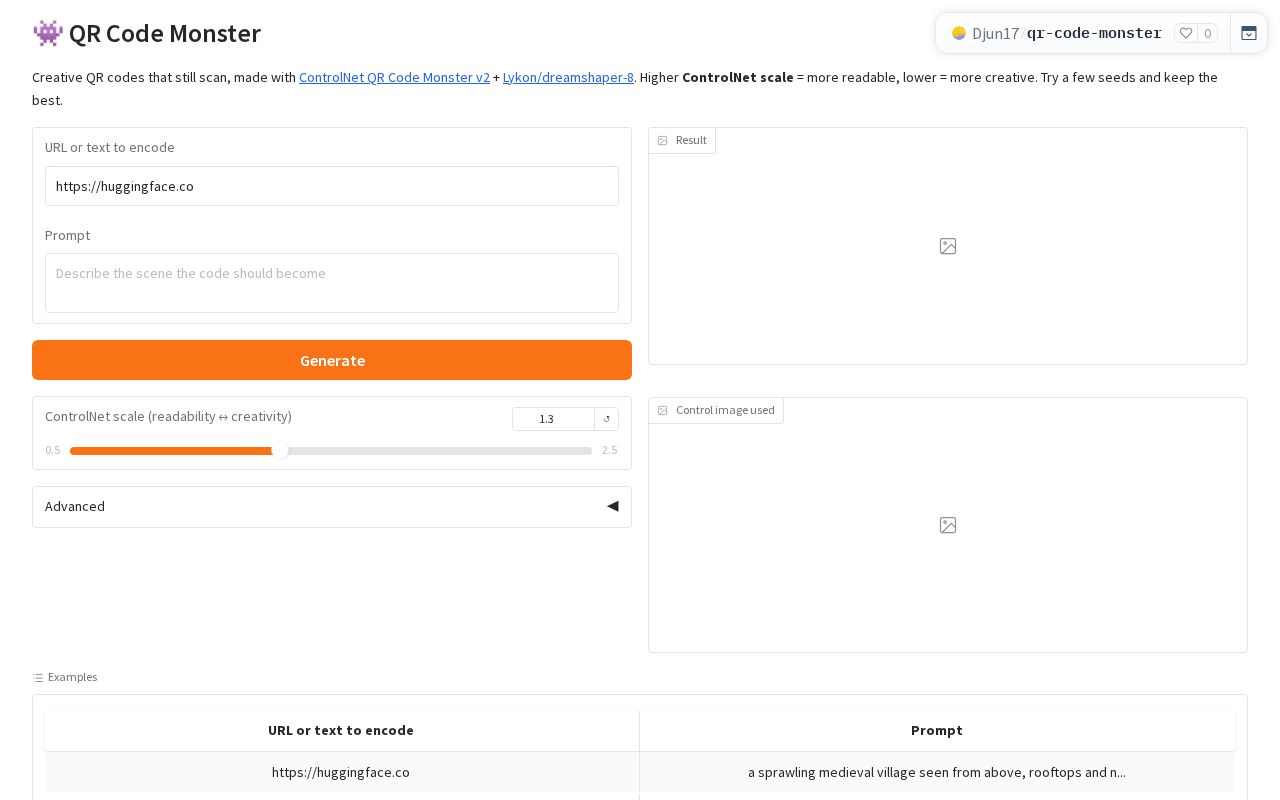The width and height of the screenshot is (1280, 800).
Task: Click the URL or text to encode column header
Action: (x=341, y=730)
